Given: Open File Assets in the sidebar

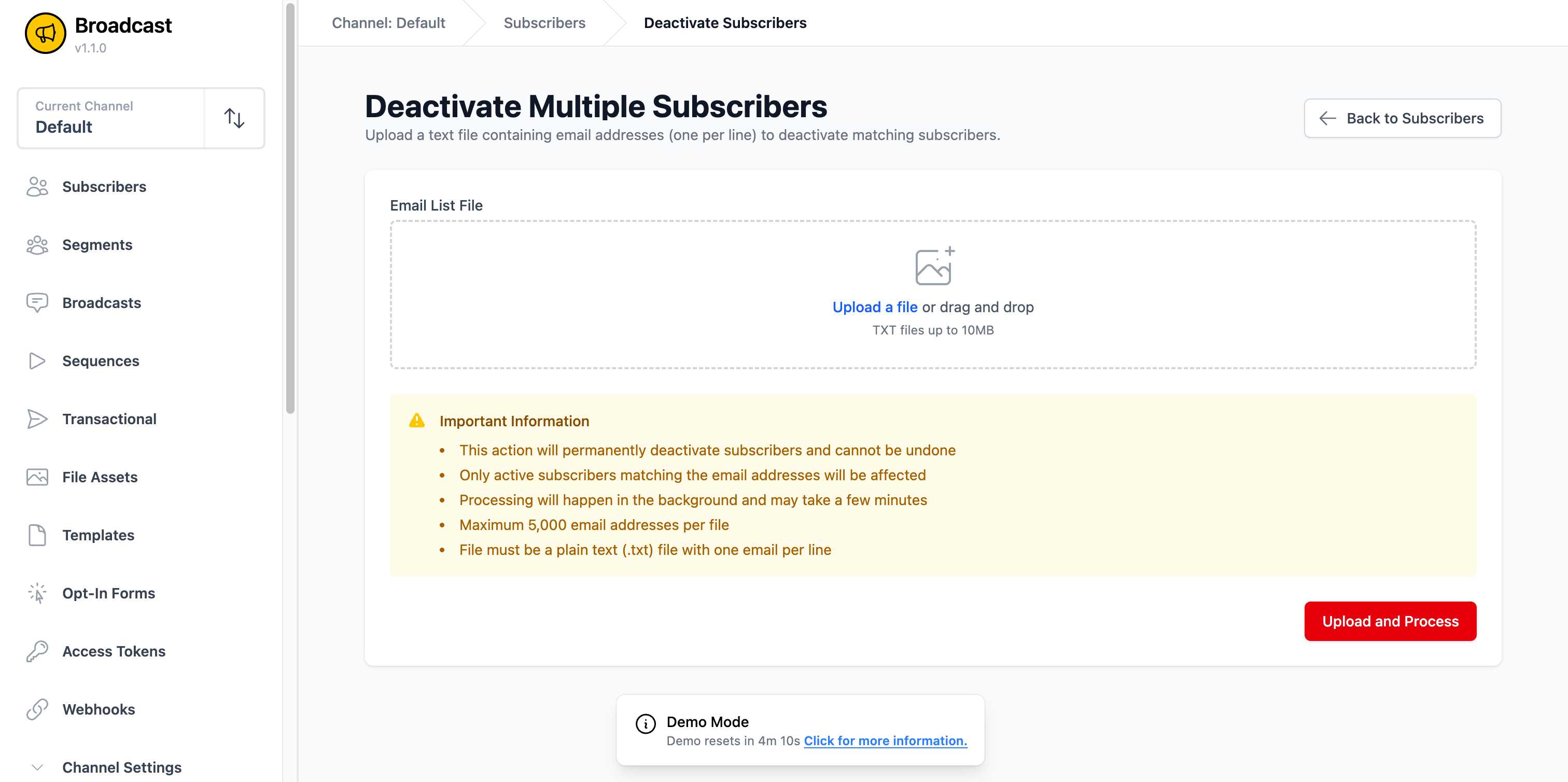Looking at the screenshot, I should coord(100,477).
